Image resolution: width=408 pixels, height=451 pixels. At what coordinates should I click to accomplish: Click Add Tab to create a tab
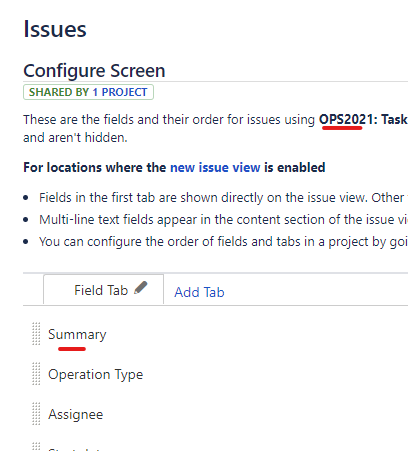point(199,292)
